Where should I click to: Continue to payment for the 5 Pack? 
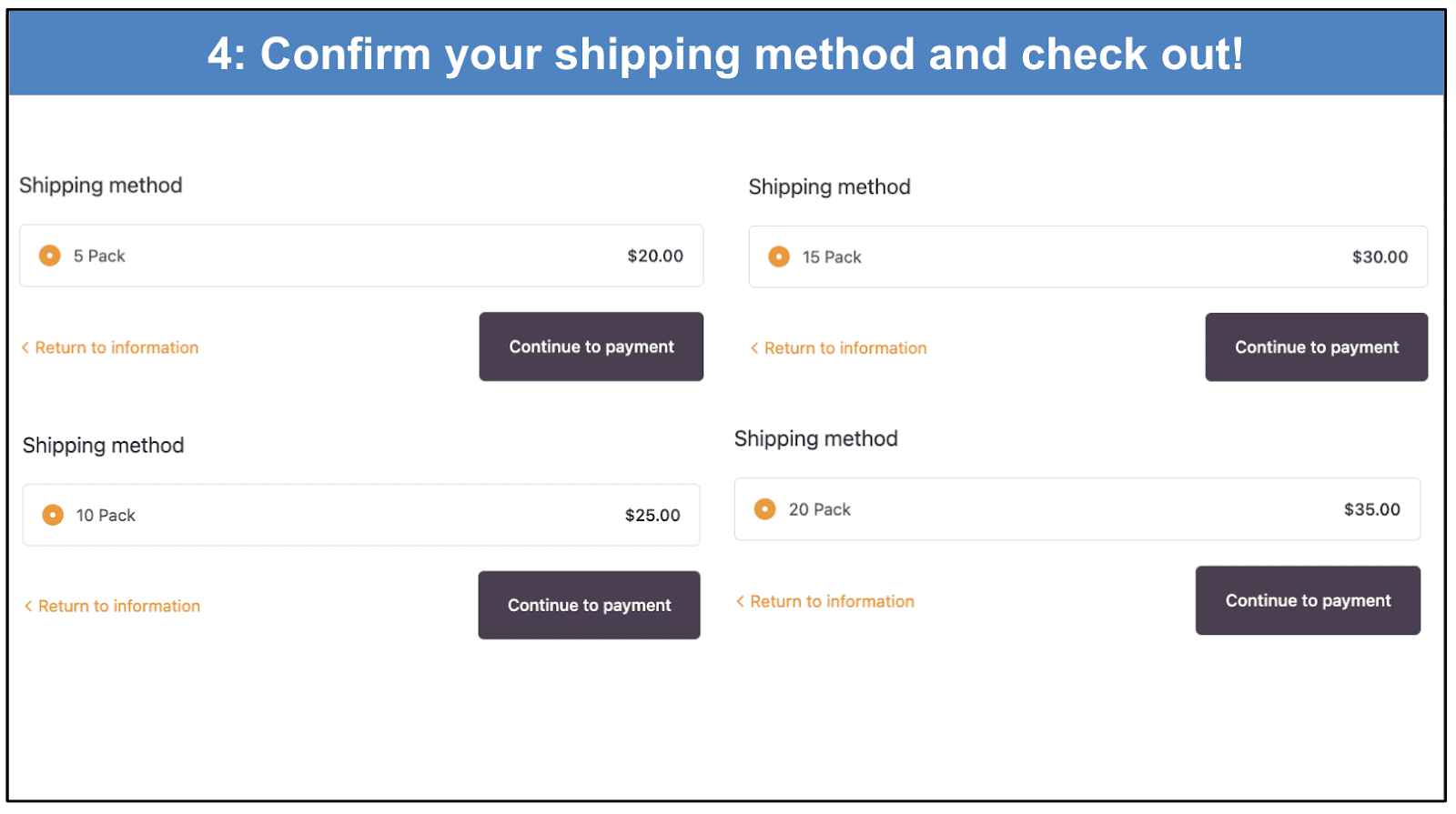(x=591, y=347)
